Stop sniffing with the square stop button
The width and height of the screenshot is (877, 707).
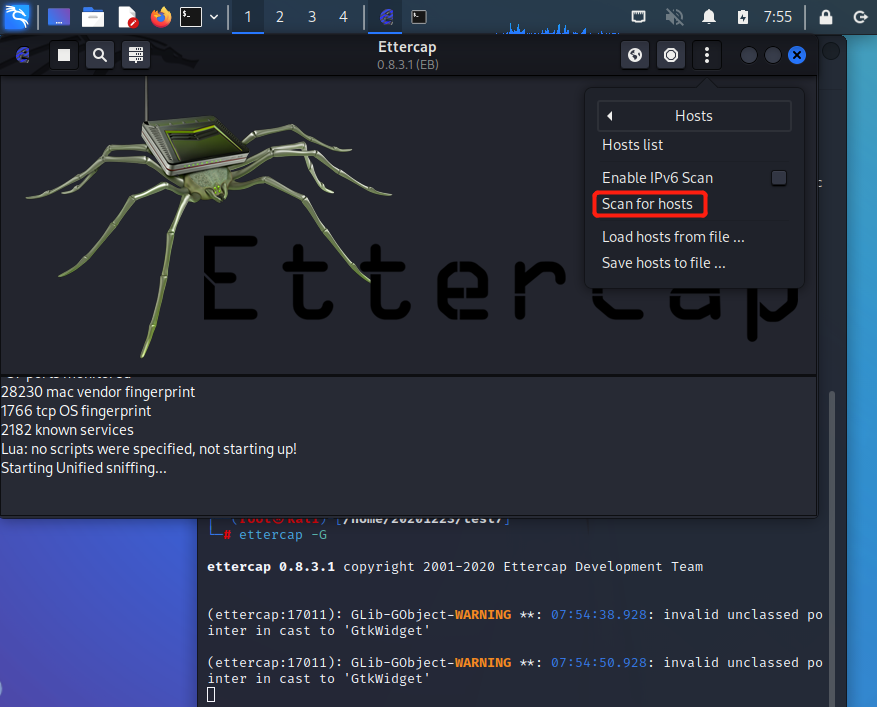(x=64, y=55)
